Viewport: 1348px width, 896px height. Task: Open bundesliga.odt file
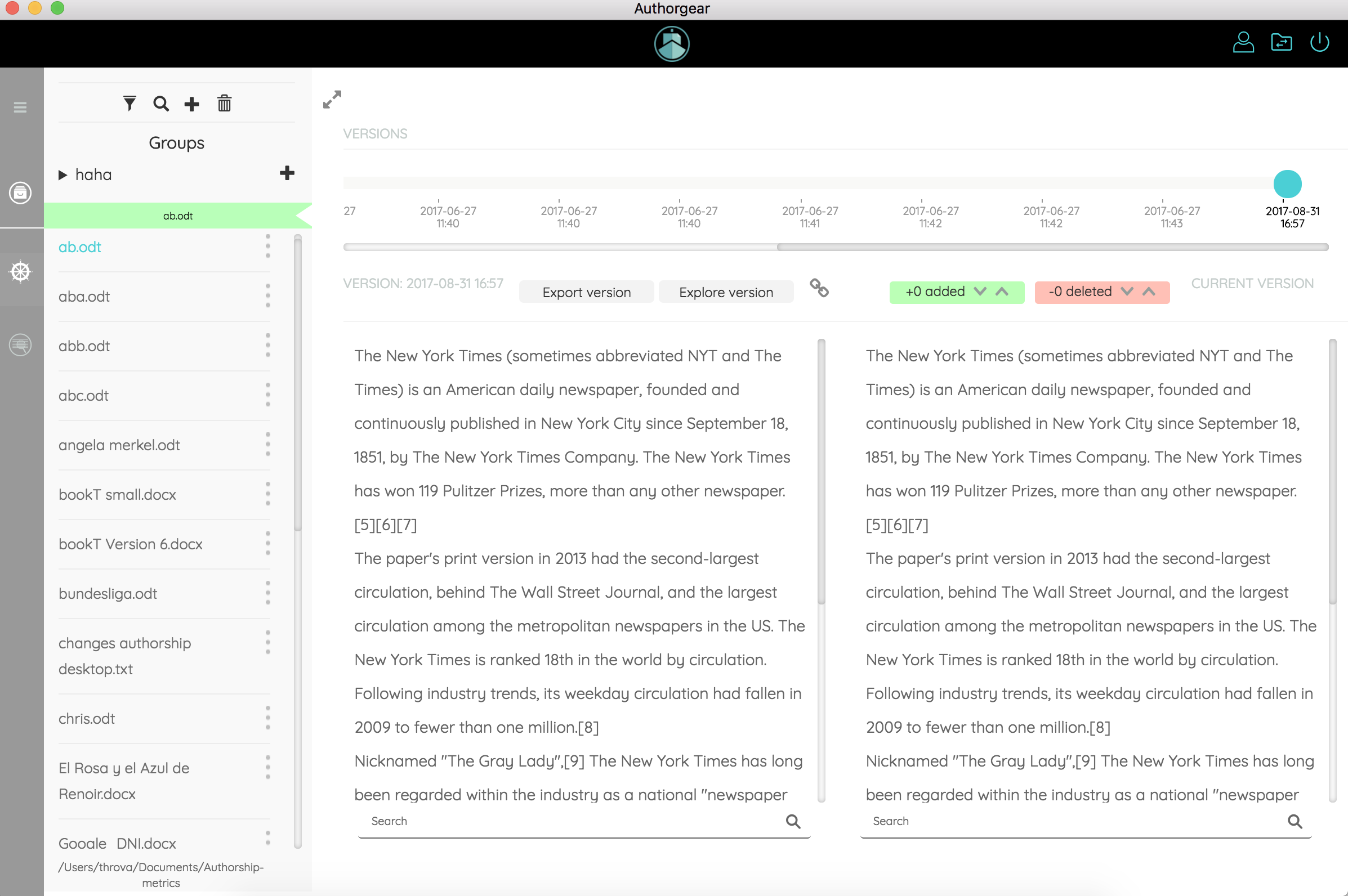coord(108,594)
